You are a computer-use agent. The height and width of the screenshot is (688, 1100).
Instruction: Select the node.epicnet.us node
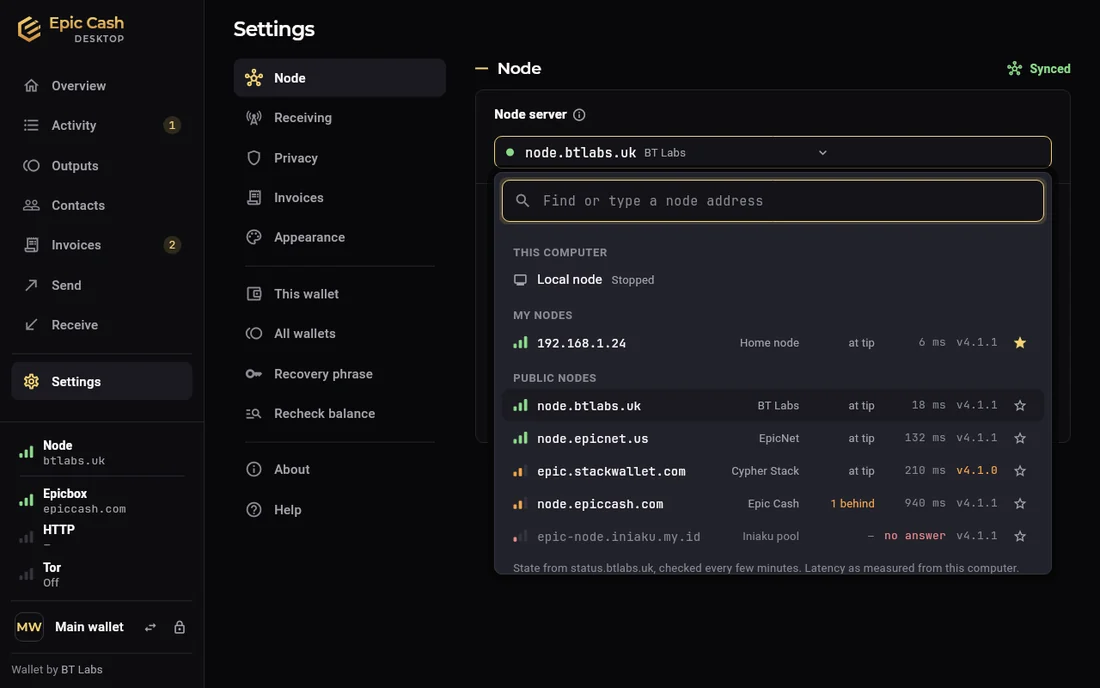[772, 438]
